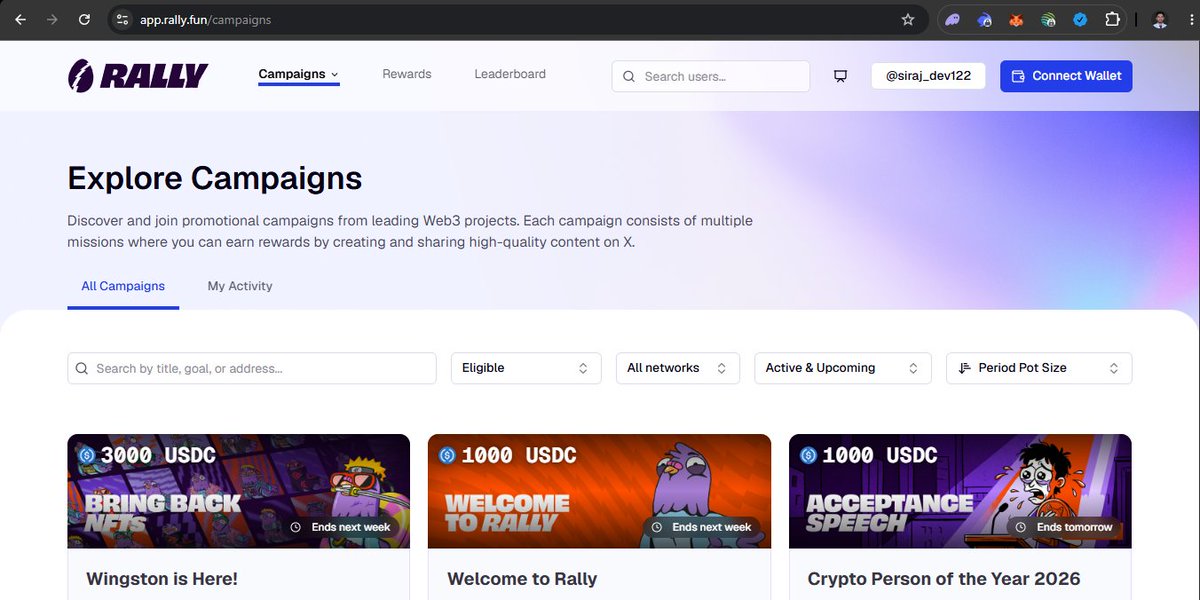The image size is (1200, 600).
Task: Go to the Rewards page
Action: (407, 74)
